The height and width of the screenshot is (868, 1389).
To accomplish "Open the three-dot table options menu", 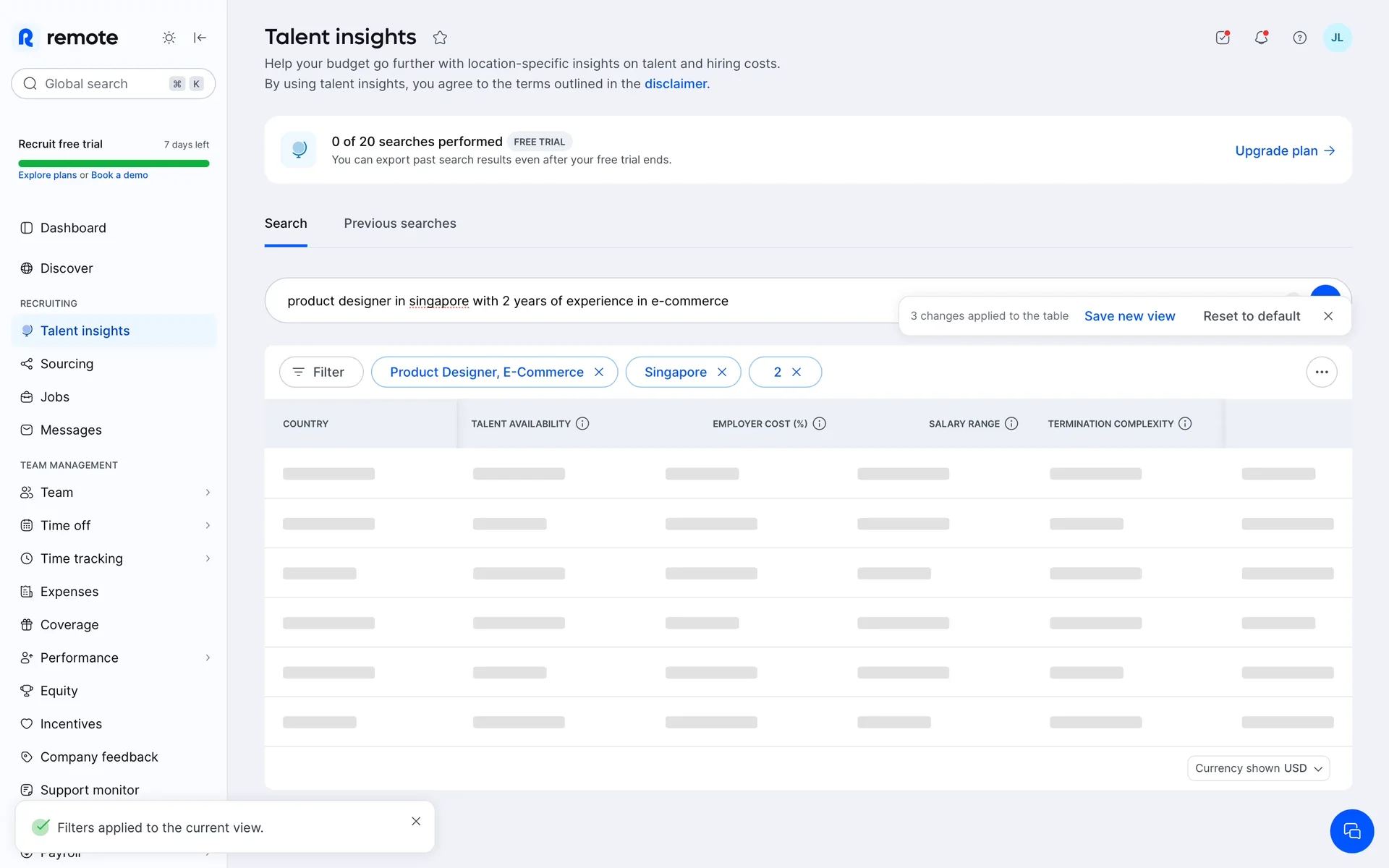I will click(x=1321, y=372).
